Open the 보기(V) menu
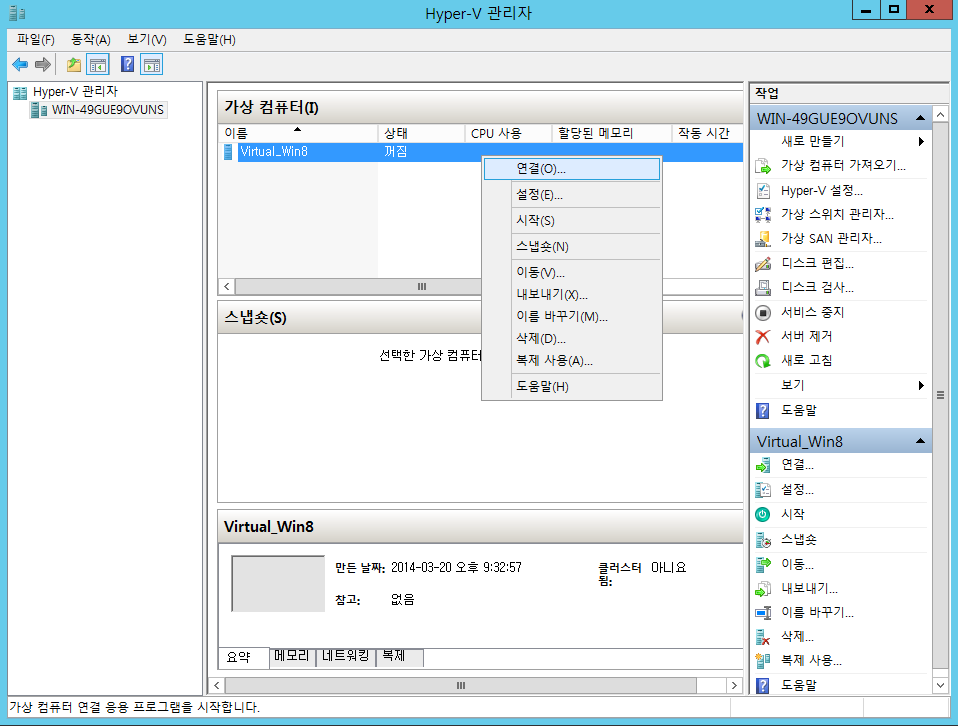 click(147, 40)
